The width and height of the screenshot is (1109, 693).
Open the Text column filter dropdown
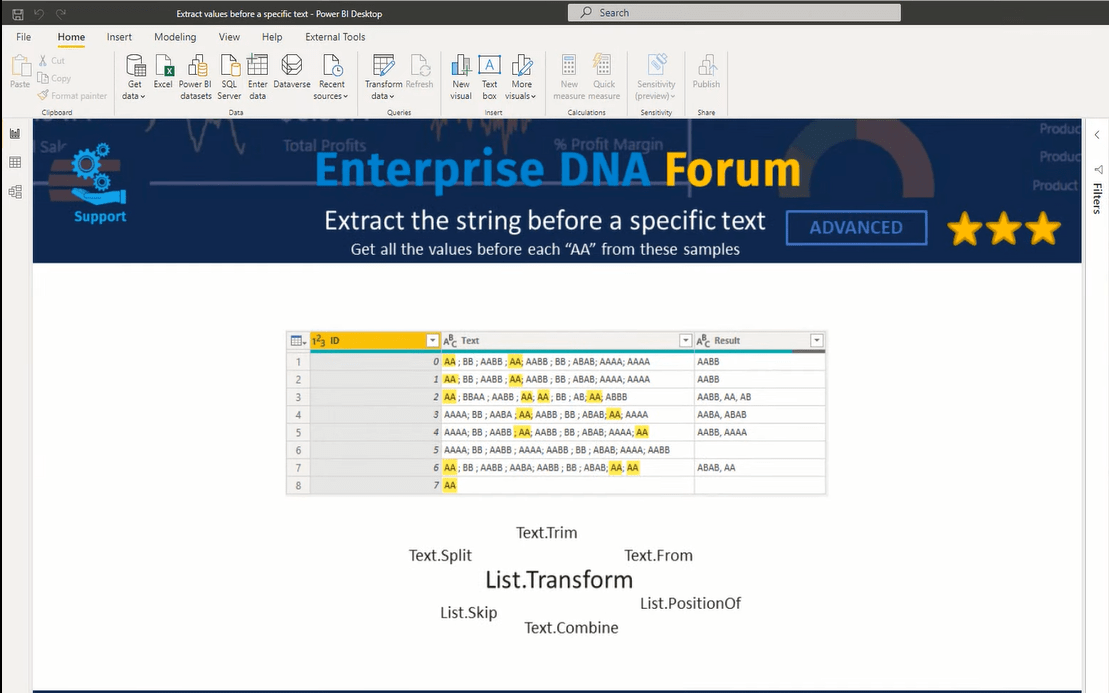click(x=685, y=341)
